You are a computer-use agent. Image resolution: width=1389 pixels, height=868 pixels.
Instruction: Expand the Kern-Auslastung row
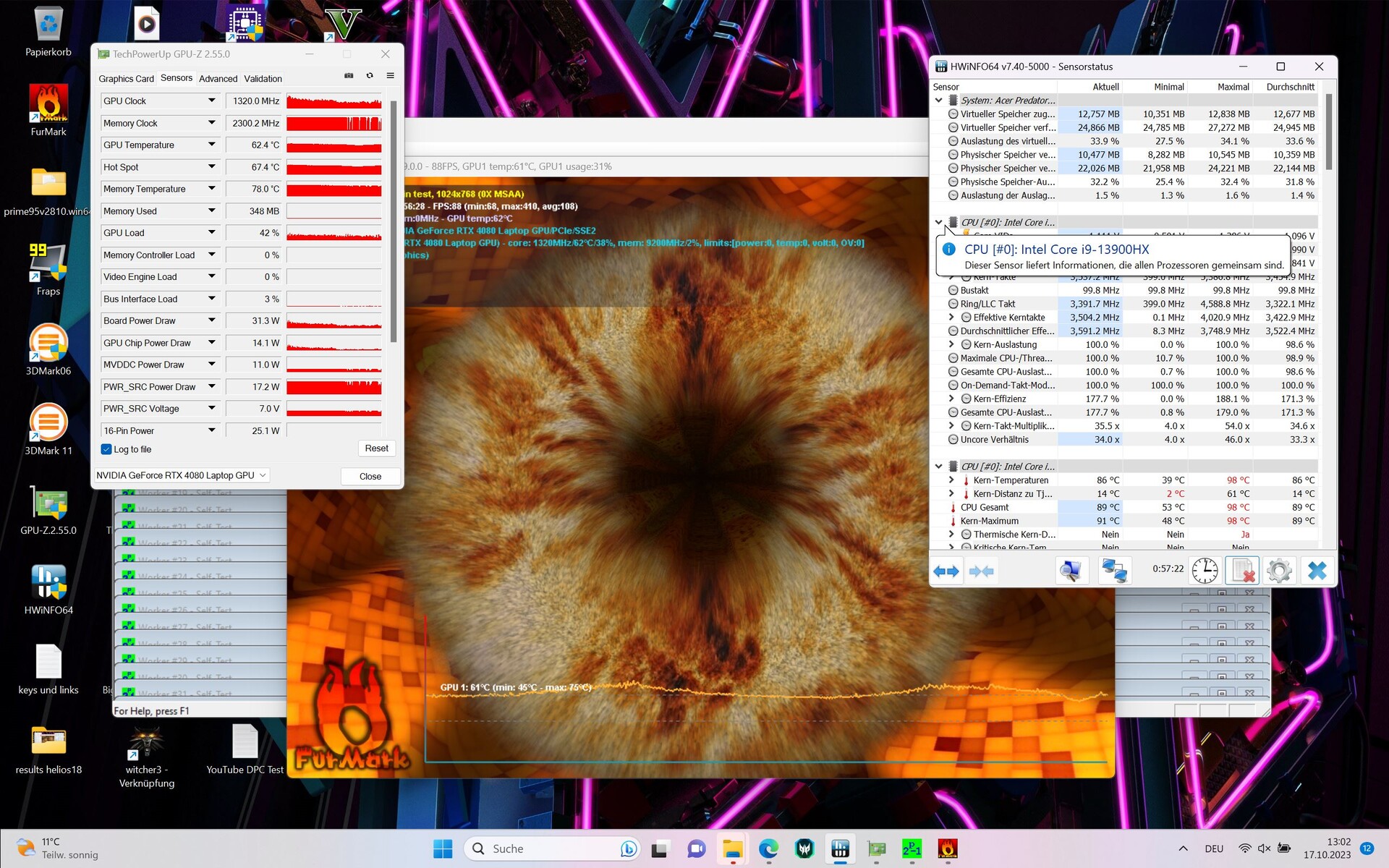click(951, 344)
